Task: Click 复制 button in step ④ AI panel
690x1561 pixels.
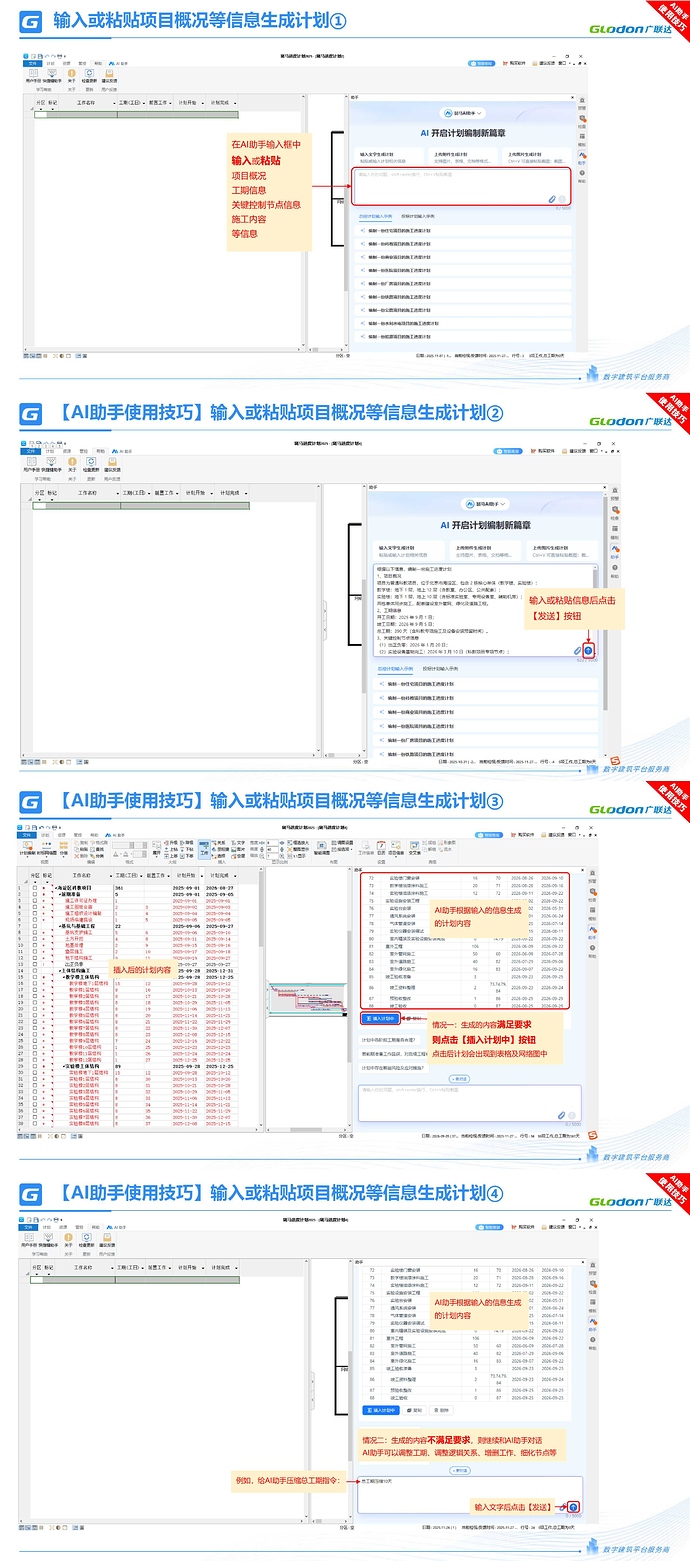Action: pyautogui.click(x=414, y=1410)
